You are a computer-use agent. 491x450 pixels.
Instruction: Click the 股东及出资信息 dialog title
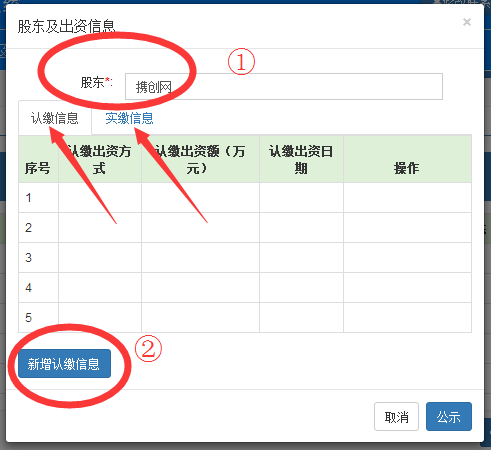pyautogui.click(x=66, y=26)
